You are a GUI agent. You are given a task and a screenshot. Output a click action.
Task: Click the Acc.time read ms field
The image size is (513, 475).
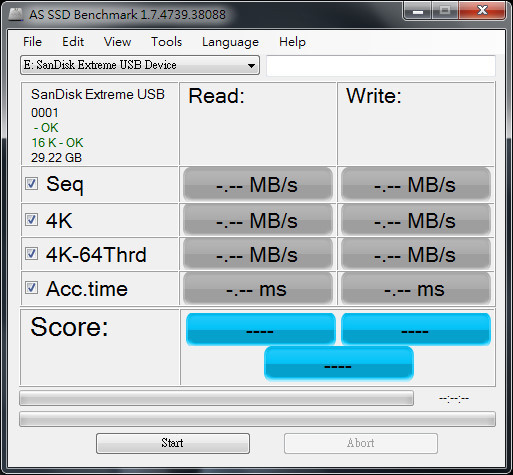pos(258,288)
